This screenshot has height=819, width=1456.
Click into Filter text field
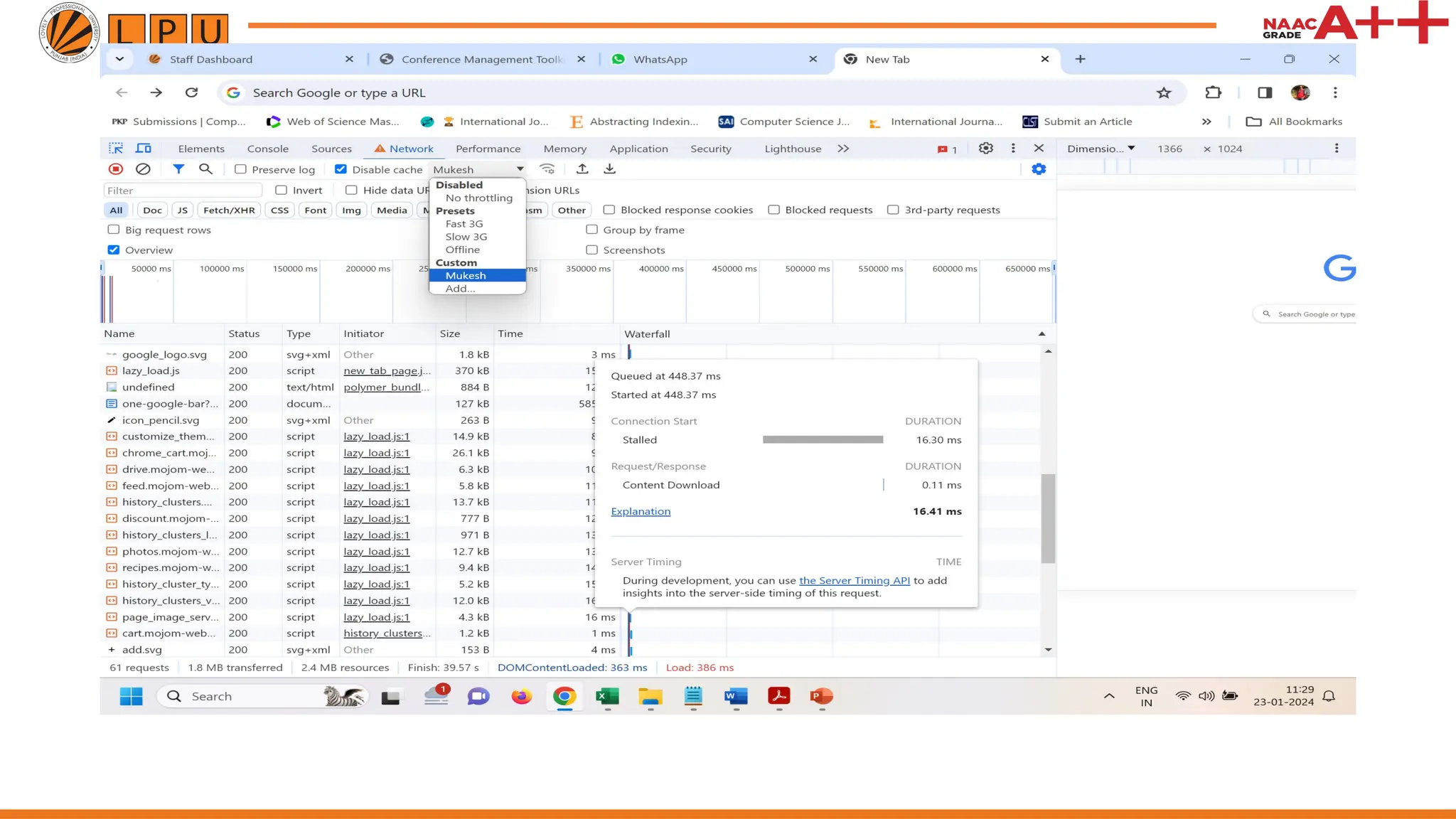coord(183,190)
